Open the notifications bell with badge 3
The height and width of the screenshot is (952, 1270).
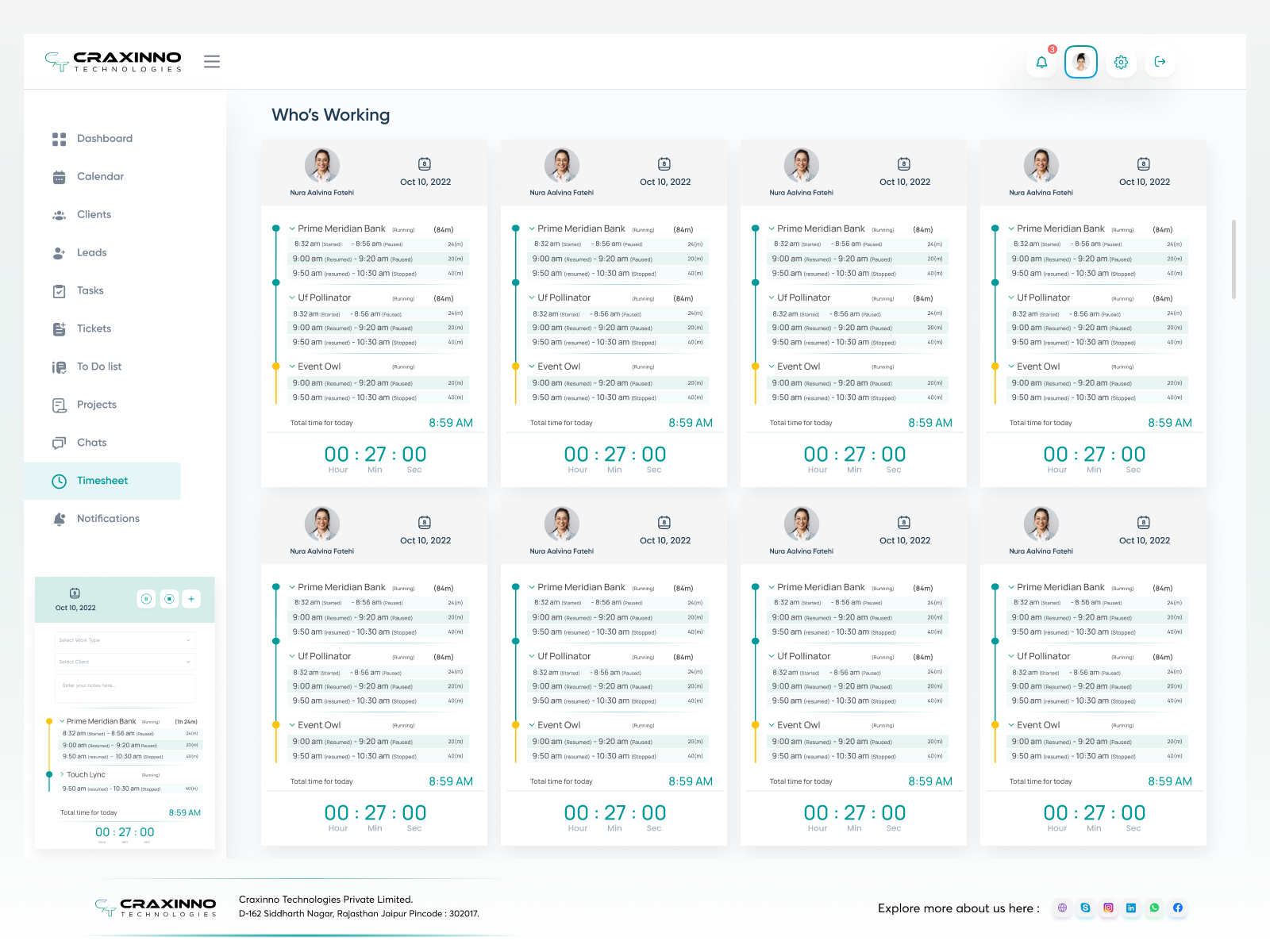tap(1041, 61)
